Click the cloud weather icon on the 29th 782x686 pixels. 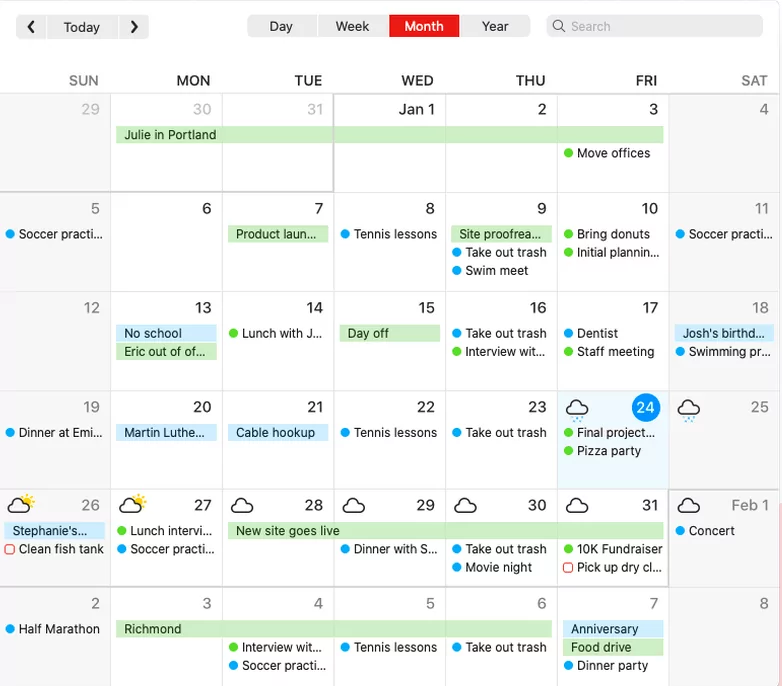(x=354, y=506)
